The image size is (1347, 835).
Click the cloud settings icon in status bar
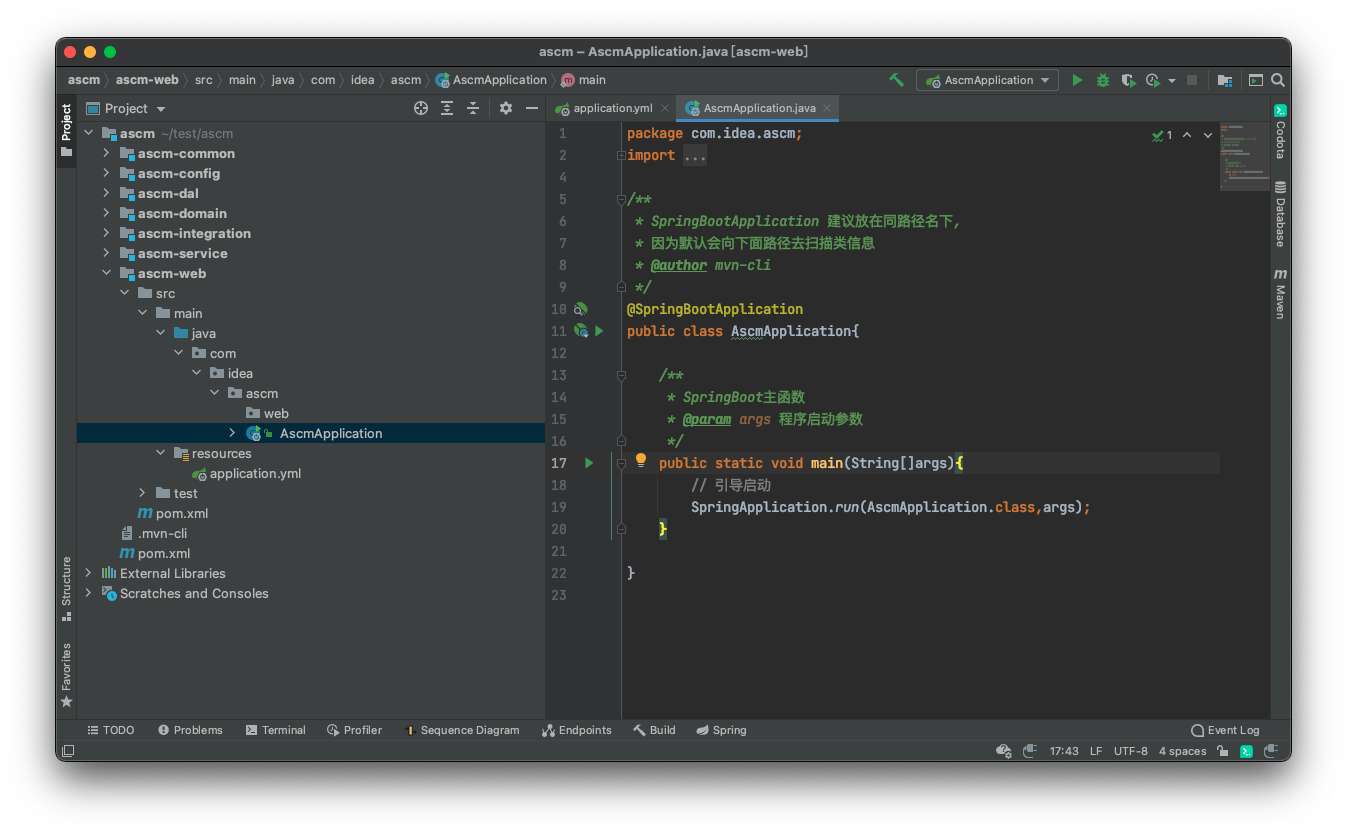pos(1003,751)
